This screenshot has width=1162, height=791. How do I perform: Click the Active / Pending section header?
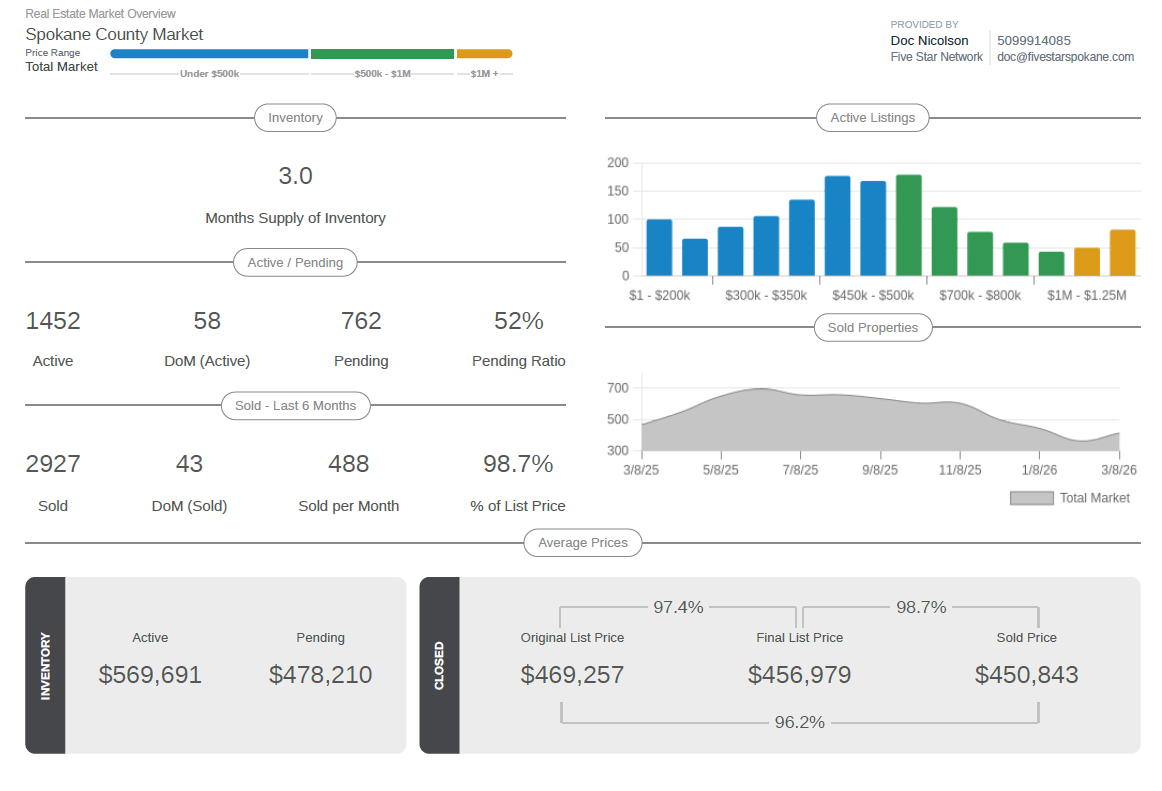(295, 263)
